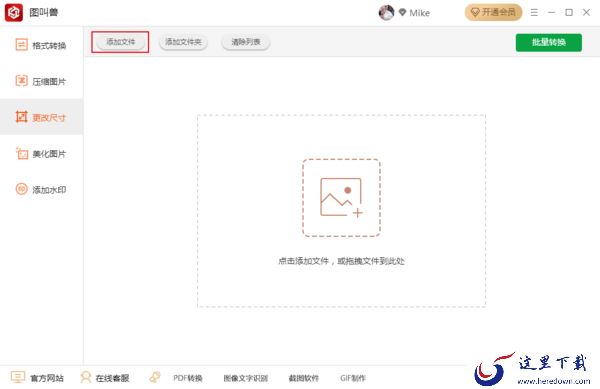Close the 图叫兽 window
This screenshot has width=600, height=389.
(x=586, y=13)
